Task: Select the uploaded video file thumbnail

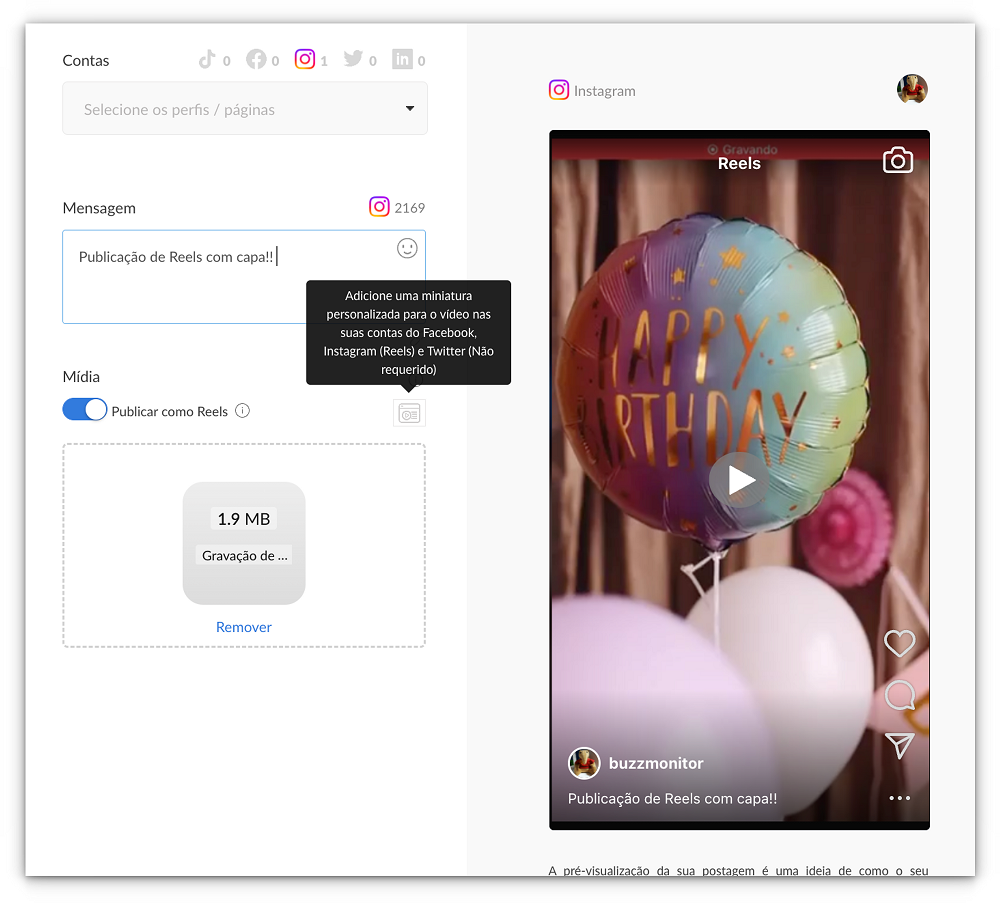Action: 244,543
